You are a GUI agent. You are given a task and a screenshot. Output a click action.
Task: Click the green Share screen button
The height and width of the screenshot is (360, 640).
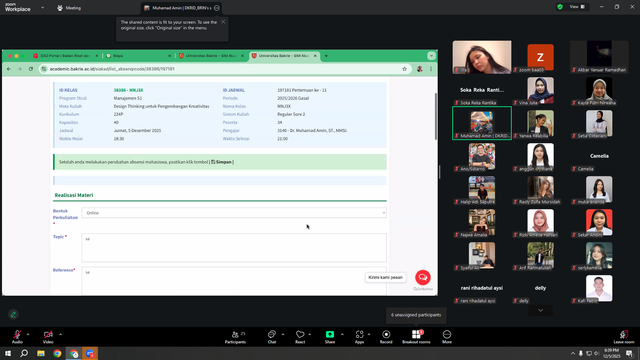pos(330,337)
